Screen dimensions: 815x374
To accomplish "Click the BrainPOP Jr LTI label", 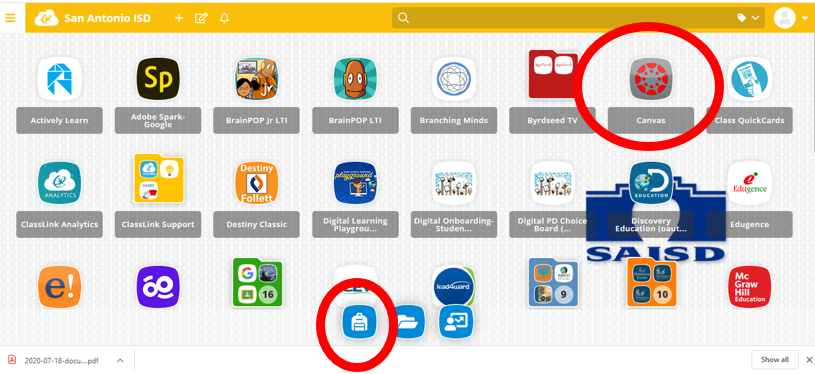I will pyautogui.click(x=257, y=121).
